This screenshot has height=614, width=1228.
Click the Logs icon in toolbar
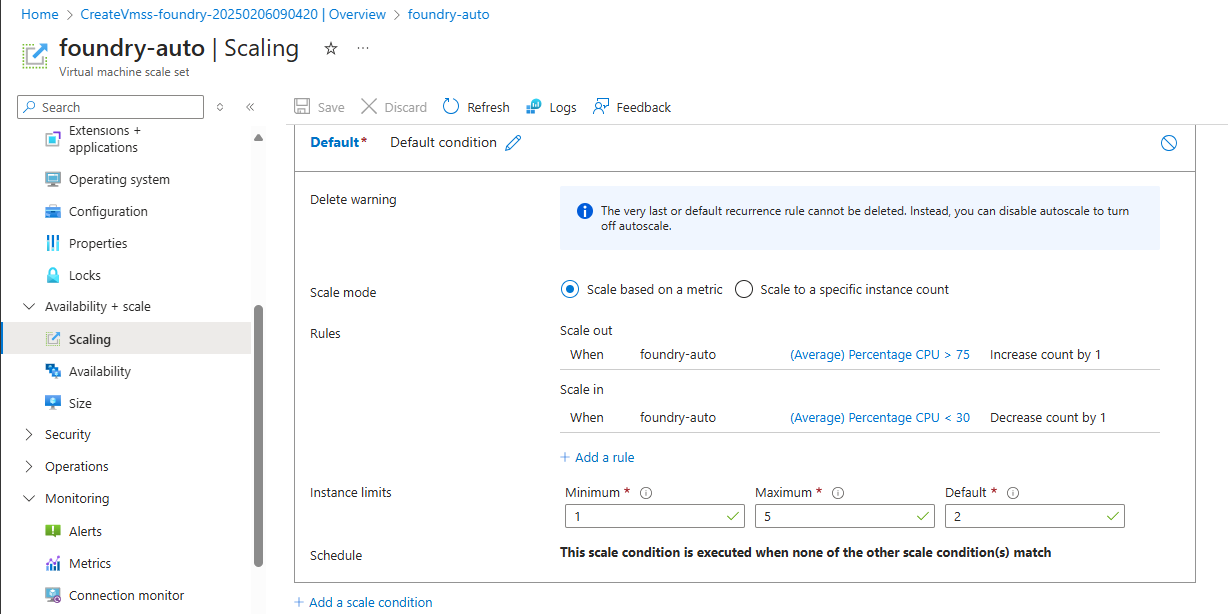(534, 107)
